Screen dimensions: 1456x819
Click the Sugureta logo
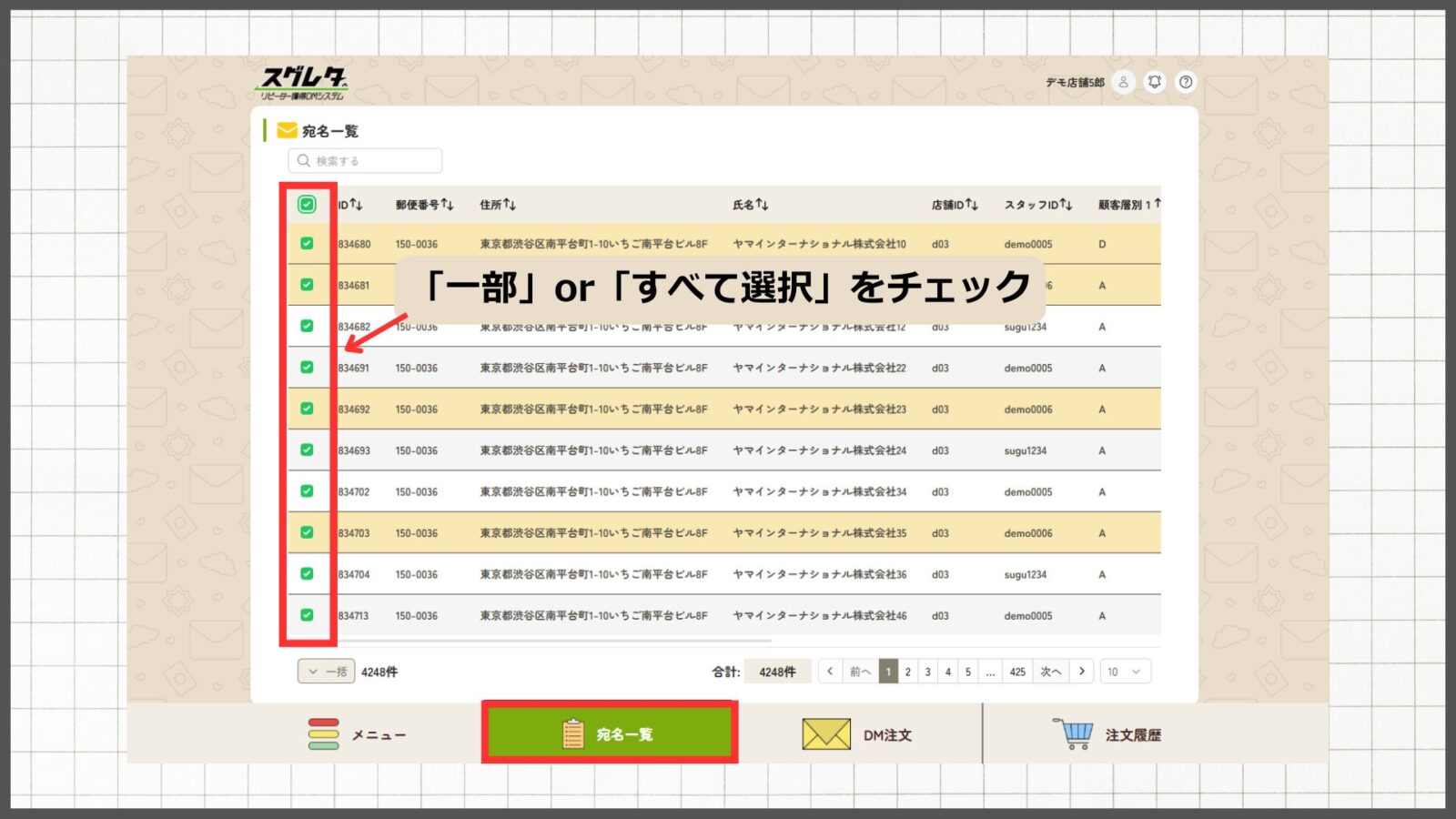[302, 84]
